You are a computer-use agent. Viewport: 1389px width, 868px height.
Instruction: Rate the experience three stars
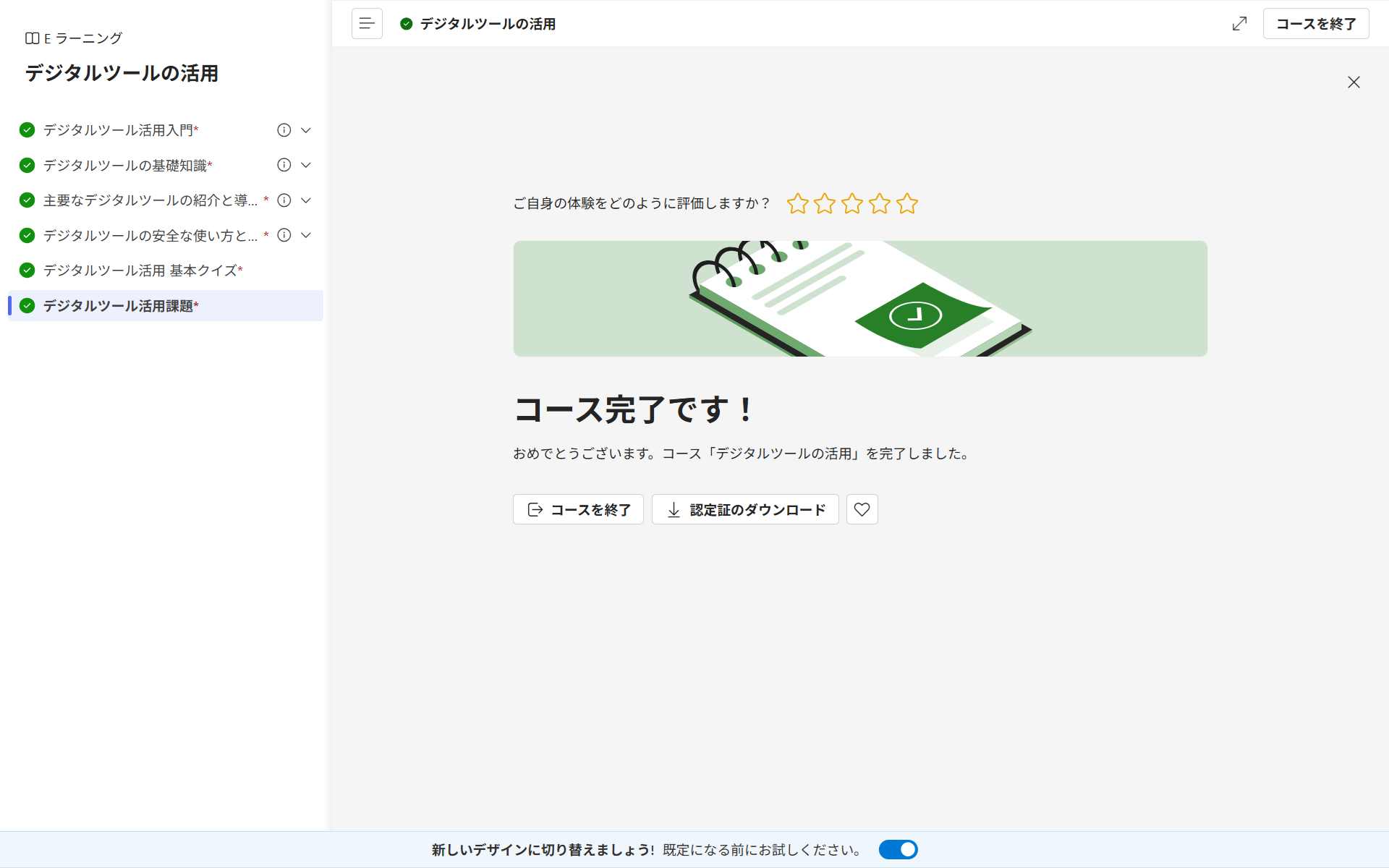click(x=852, y=204)
